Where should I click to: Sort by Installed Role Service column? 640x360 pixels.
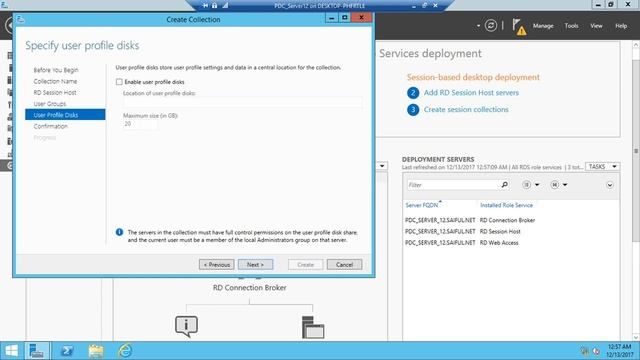(506, 205)
